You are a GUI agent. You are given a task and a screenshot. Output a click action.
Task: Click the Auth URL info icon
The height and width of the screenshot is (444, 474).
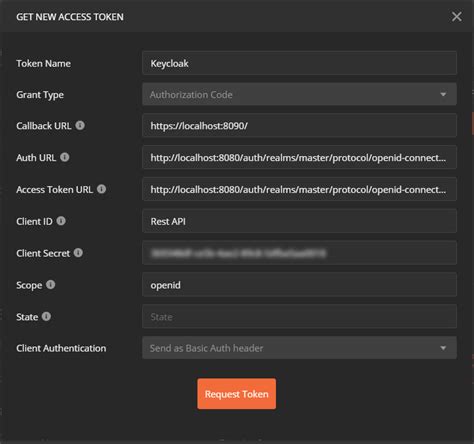coord(65,157)
